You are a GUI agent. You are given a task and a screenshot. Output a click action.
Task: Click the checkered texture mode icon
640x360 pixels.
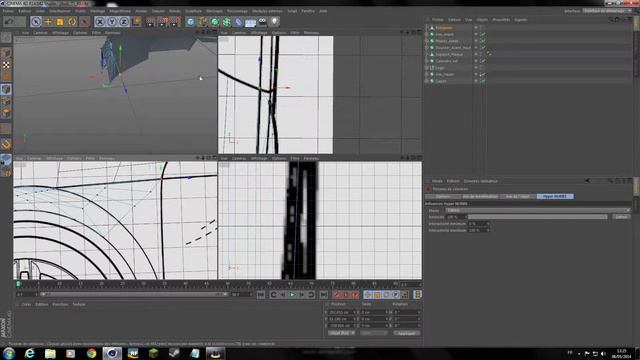tap(6, 65)
